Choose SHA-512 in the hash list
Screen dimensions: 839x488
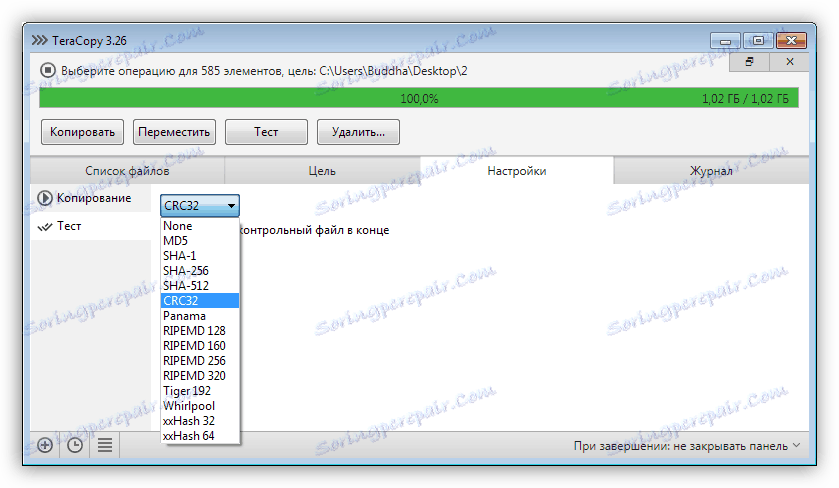(x=200, y=286)
